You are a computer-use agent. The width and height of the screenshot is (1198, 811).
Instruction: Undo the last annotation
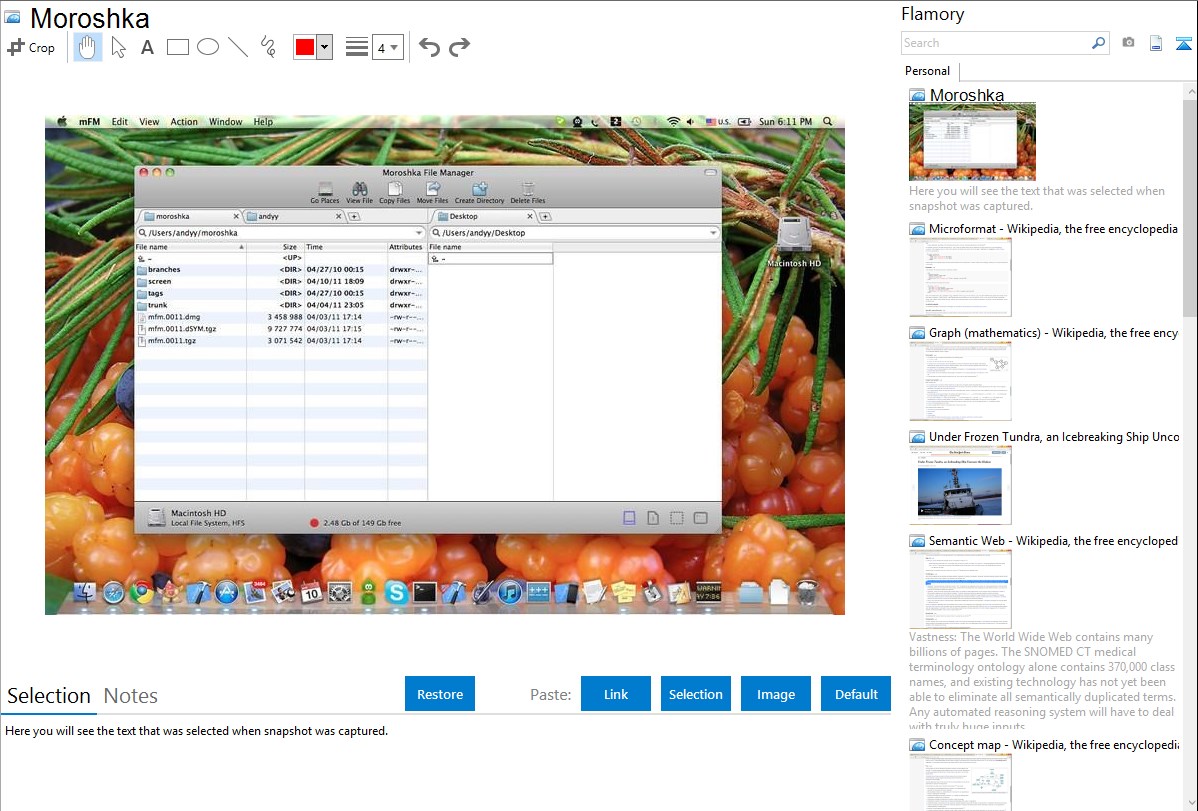[x=429, y=47]
